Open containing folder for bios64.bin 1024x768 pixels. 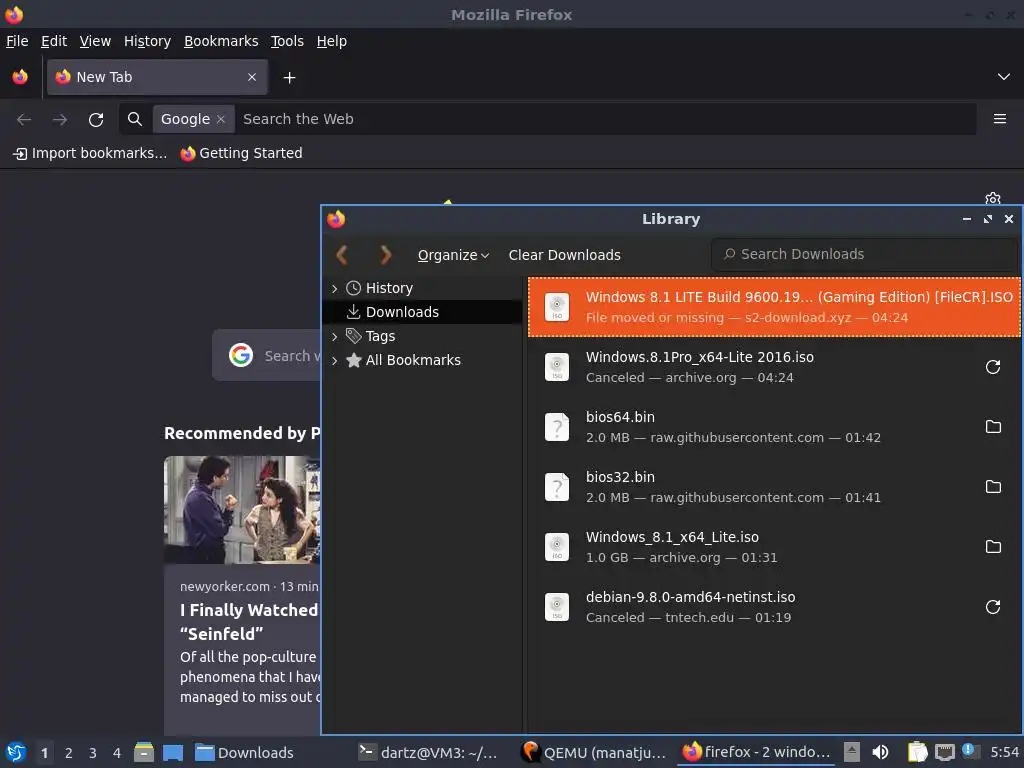click(x=993, y=426)
